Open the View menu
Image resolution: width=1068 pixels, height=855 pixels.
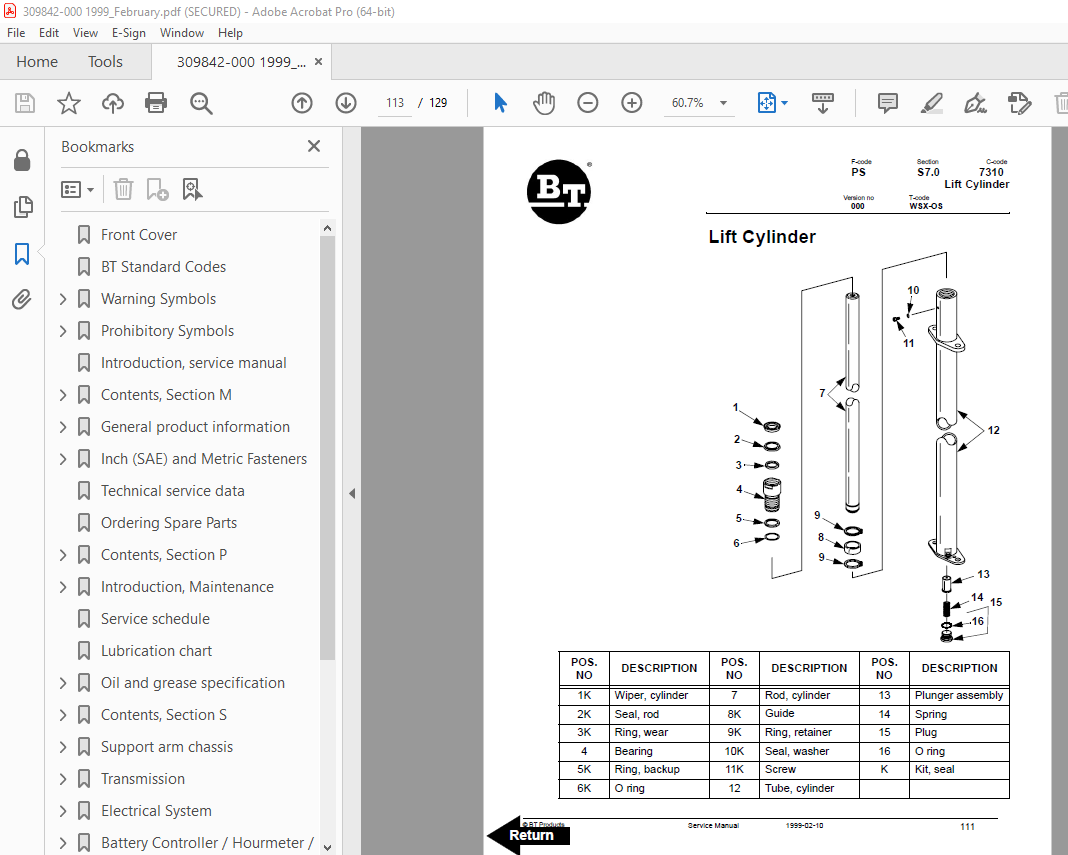click(85, 33)
